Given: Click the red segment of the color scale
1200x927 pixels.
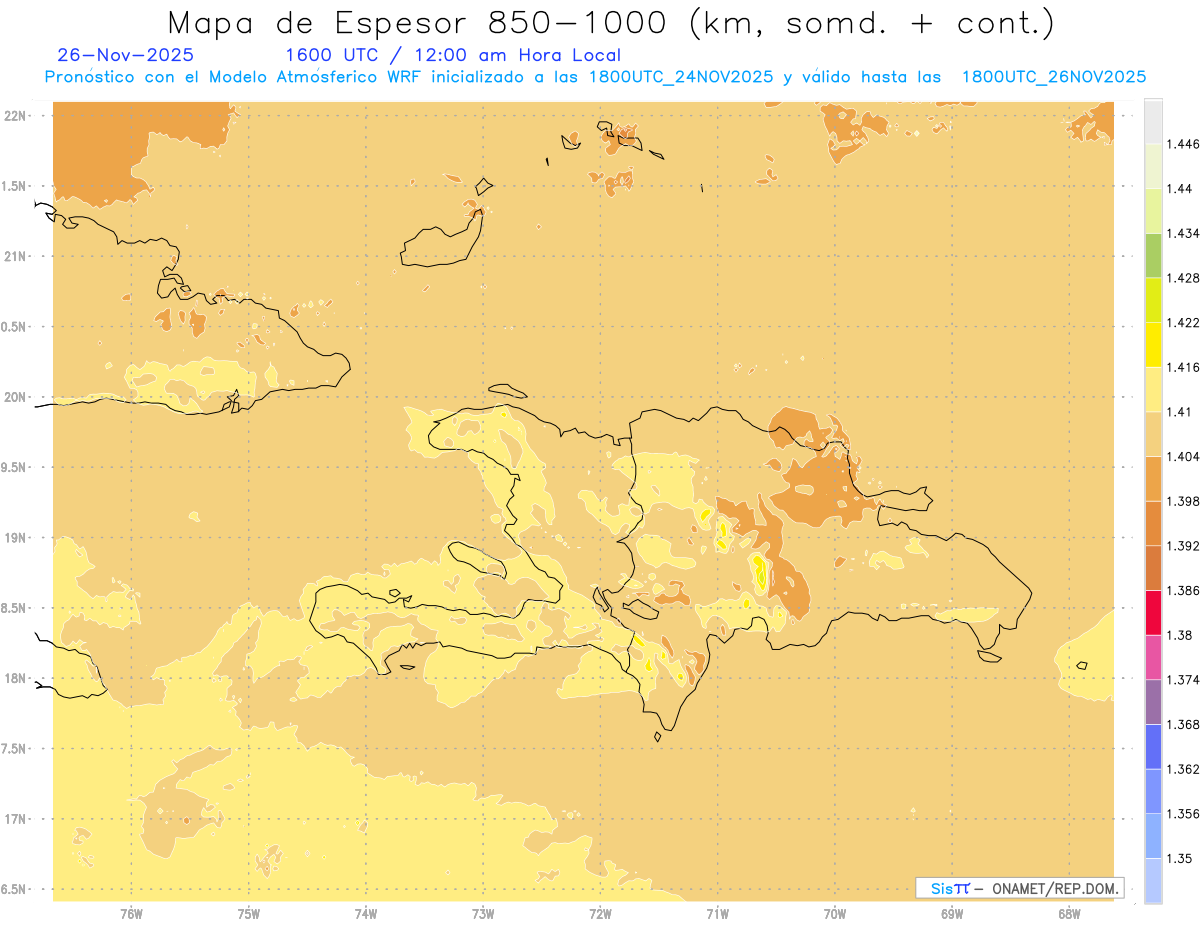Looking at the screenshot, I should [1153, 613].
